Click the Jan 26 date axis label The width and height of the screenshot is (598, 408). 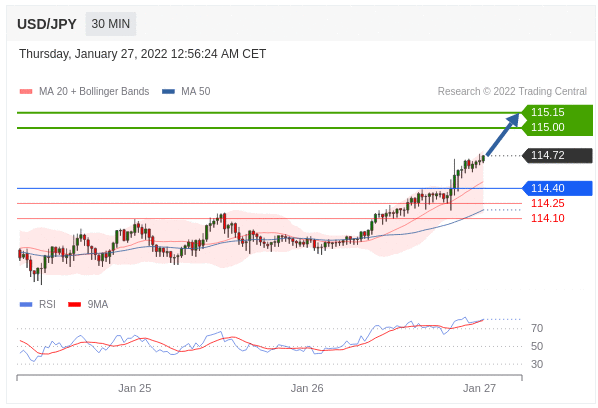(x=307, y=388)
